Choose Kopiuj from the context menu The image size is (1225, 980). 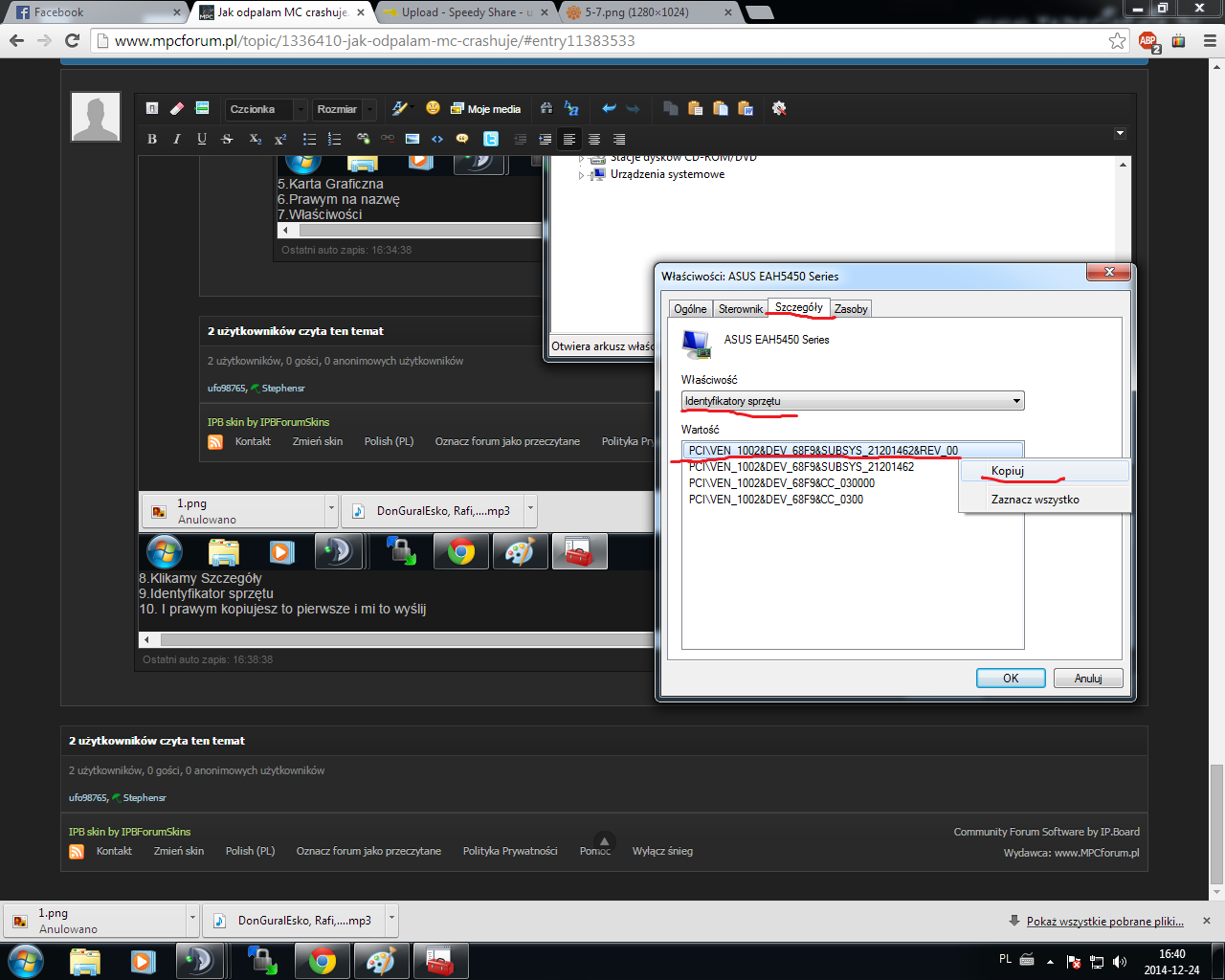(x=1045, y=471)
